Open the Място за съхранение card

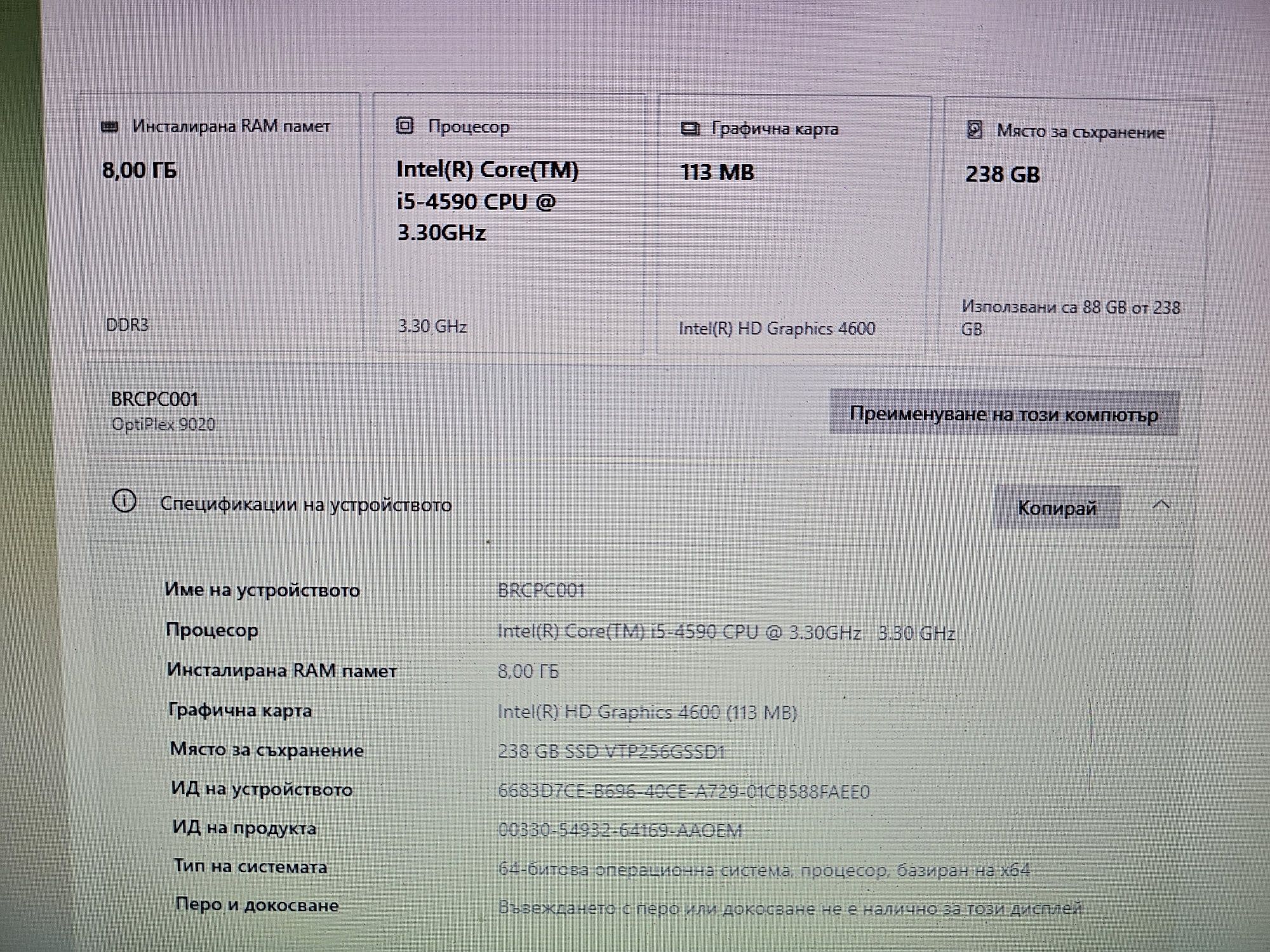tap(1076, 227)
